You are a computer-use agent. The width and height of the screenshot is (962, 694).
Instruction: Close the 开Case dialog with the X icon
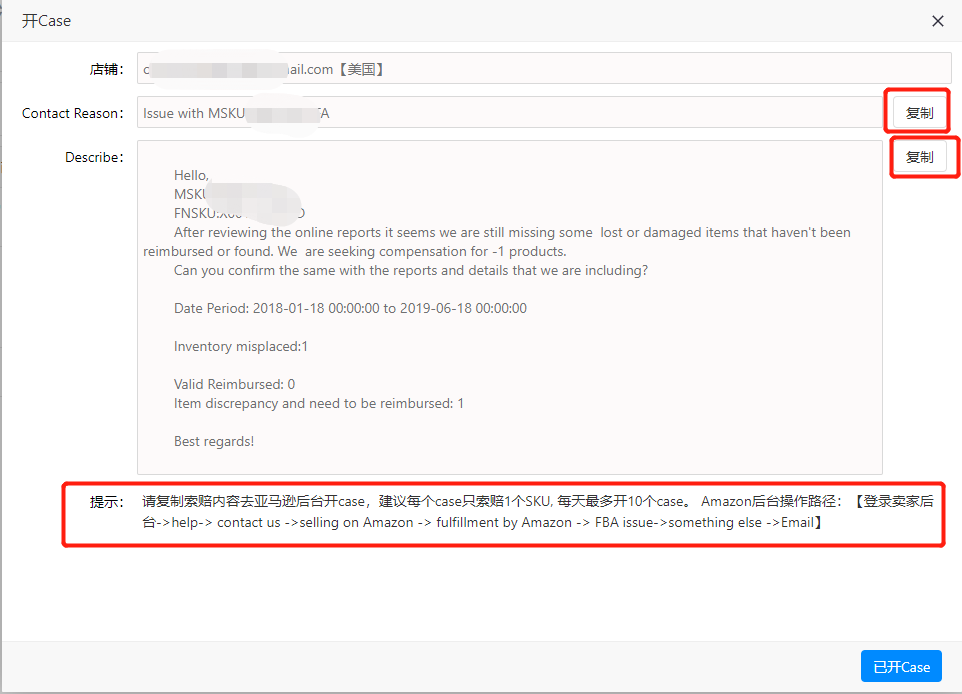click(x=937, y=21)
